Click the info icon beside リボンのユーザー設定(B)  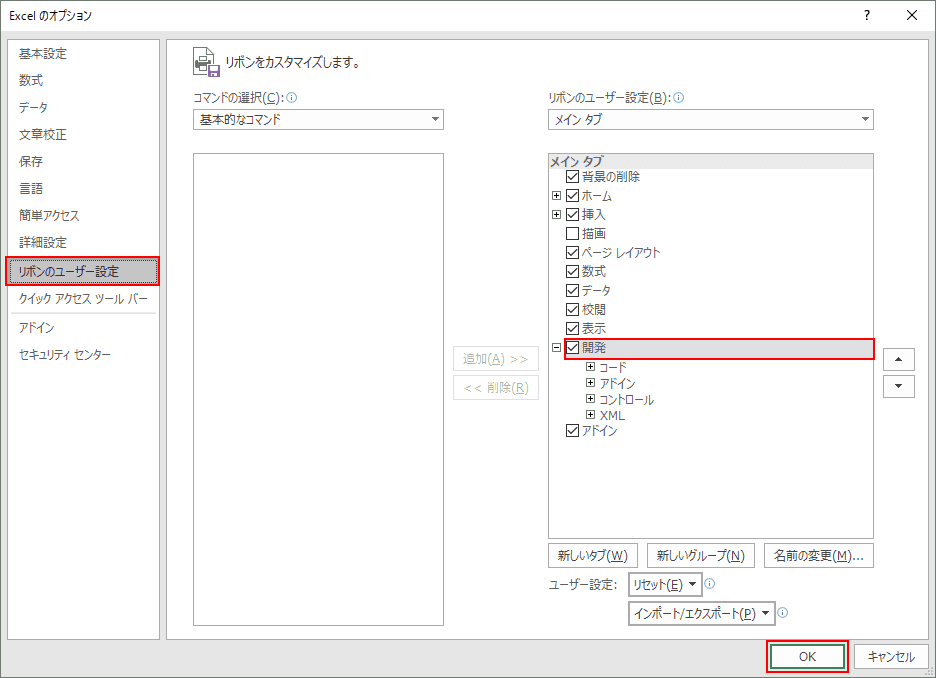tap(679, 97)
